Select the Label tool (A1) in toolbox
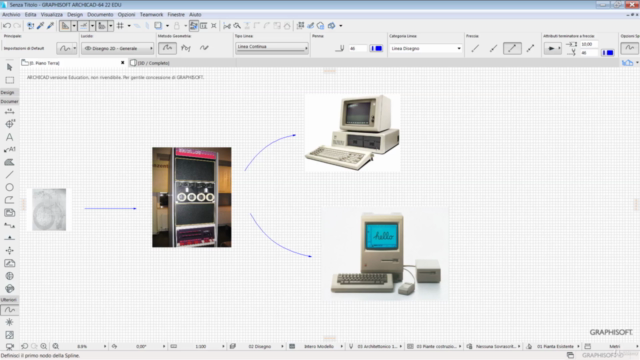 point(9,149)
